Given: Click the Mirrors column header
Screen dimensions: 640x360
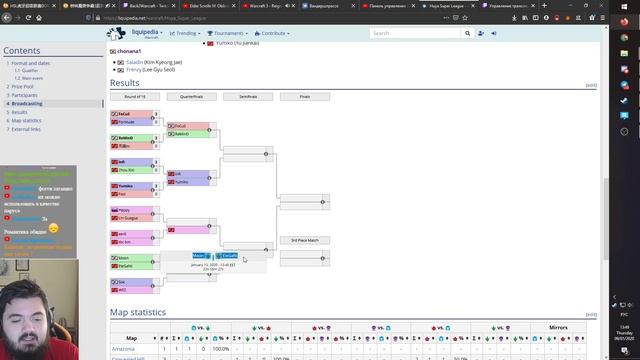Looking at the screenshot, I should point(558,328).
